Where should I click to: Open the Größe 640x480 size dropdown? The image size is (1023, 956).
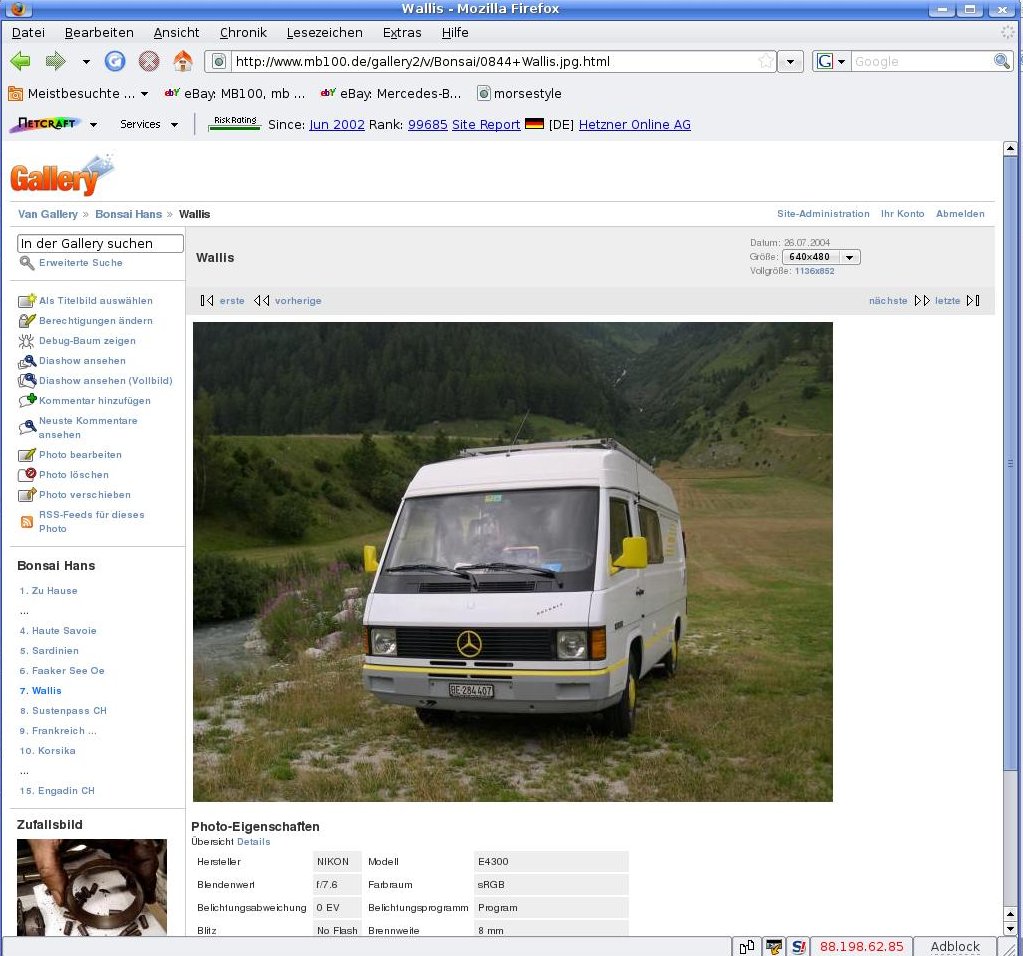tap(821, 257)
